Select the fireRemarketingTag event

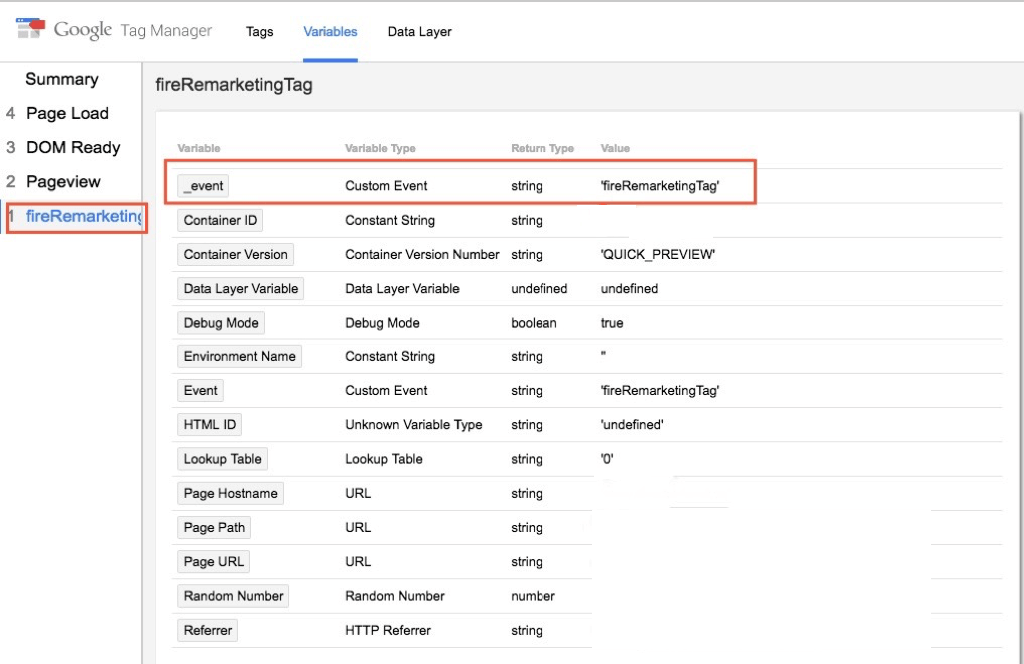tap(84, 216)
